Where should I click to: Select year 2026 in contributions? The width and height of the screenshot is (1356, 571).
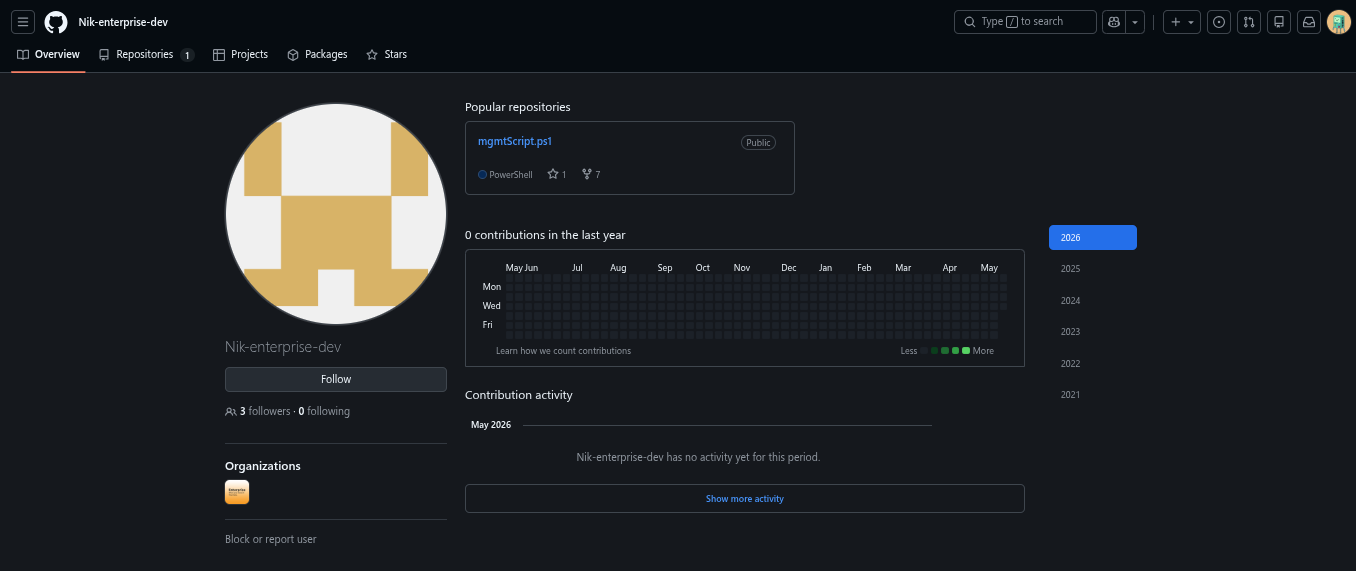coord(1093,238)
